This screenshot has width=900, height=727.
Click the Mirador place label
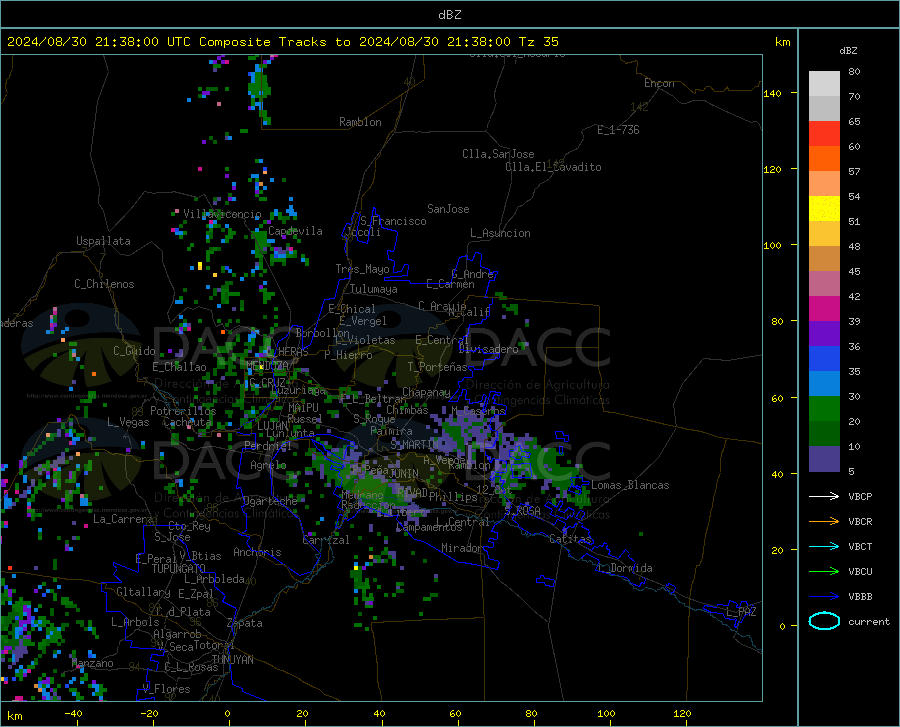coord(461,548)
